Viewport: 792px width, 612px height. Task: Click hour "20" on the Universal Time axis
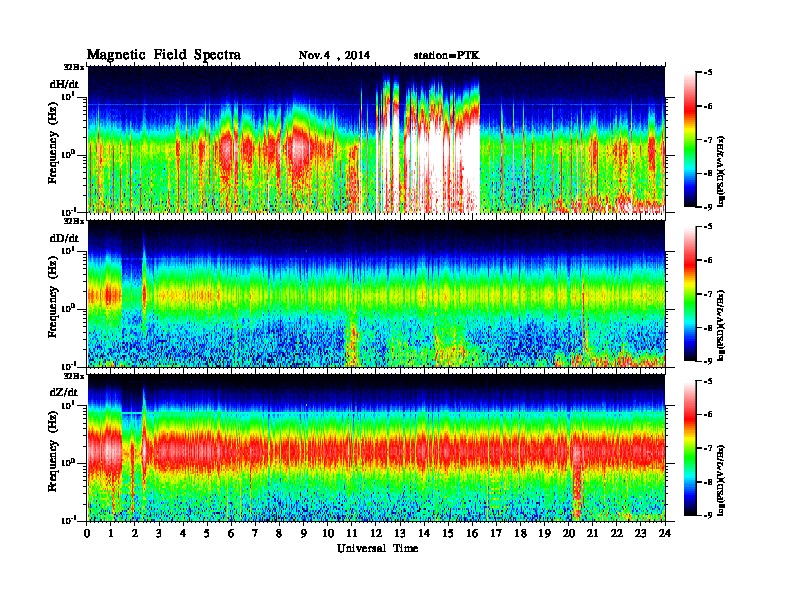[568, 533]
